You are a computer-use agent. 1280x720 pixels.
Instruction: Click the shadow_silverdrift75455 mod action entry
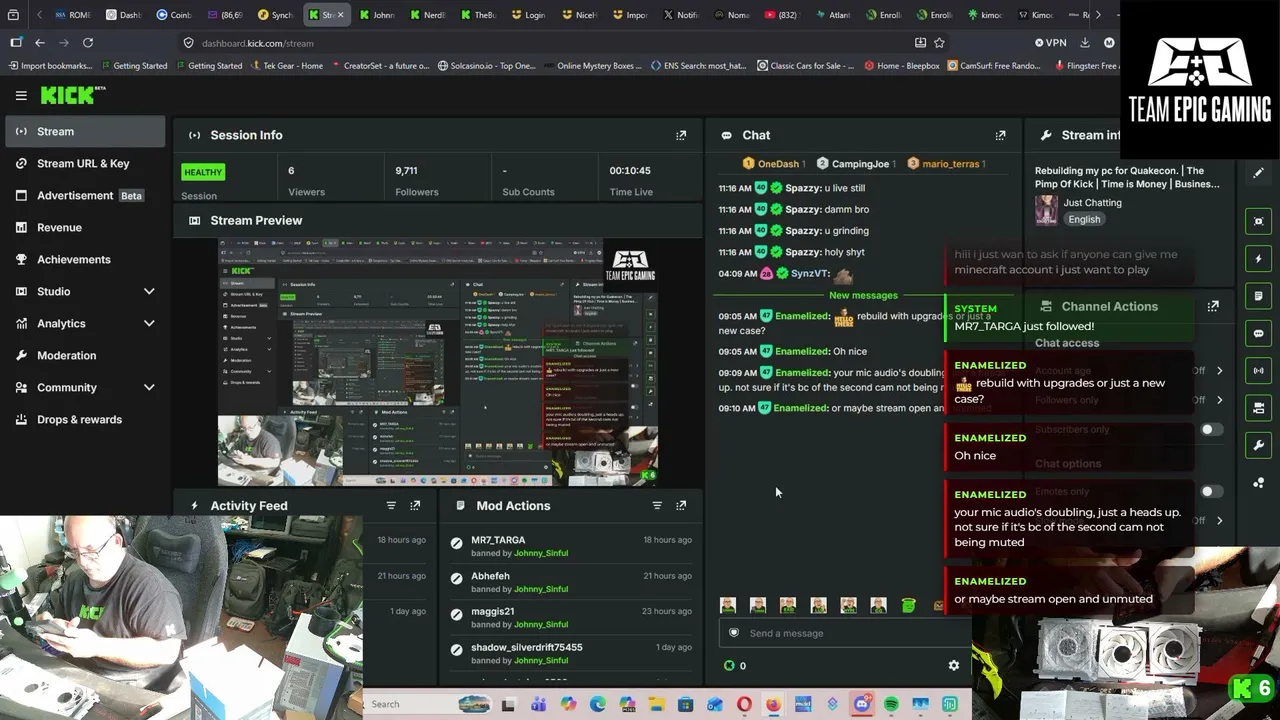[572, 654]
